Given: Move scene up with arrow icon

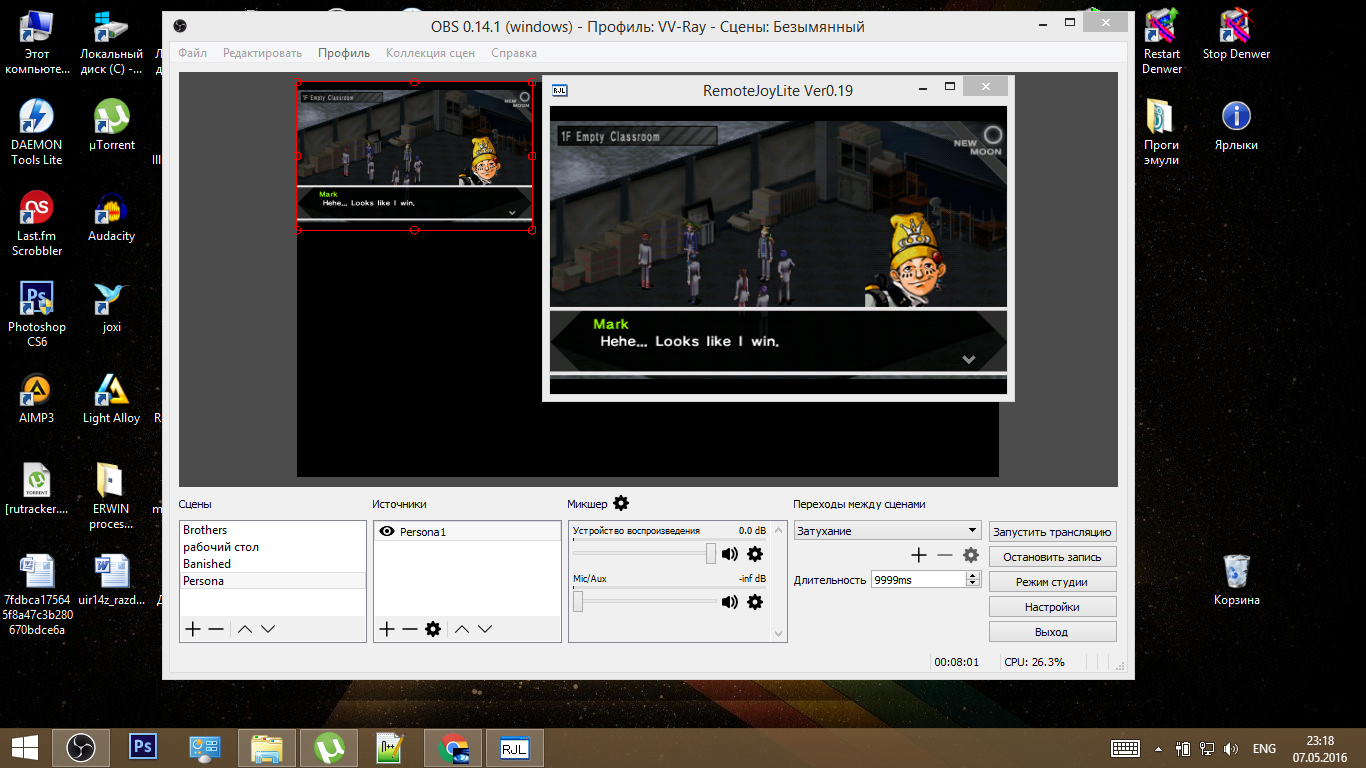Looking at the screenshot, I should coord(245,629).
